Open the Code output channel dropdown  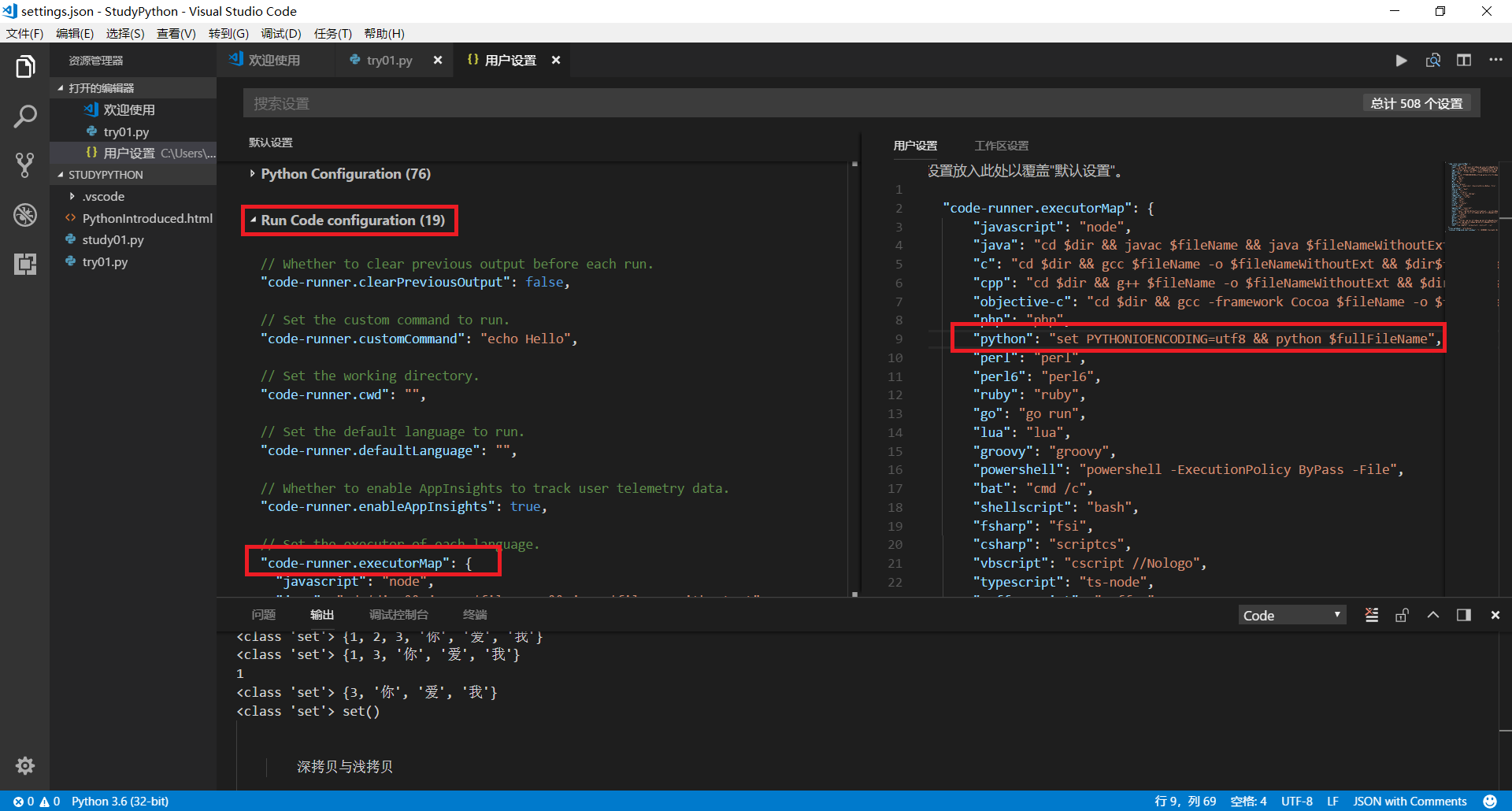[x=1291, y=615]
